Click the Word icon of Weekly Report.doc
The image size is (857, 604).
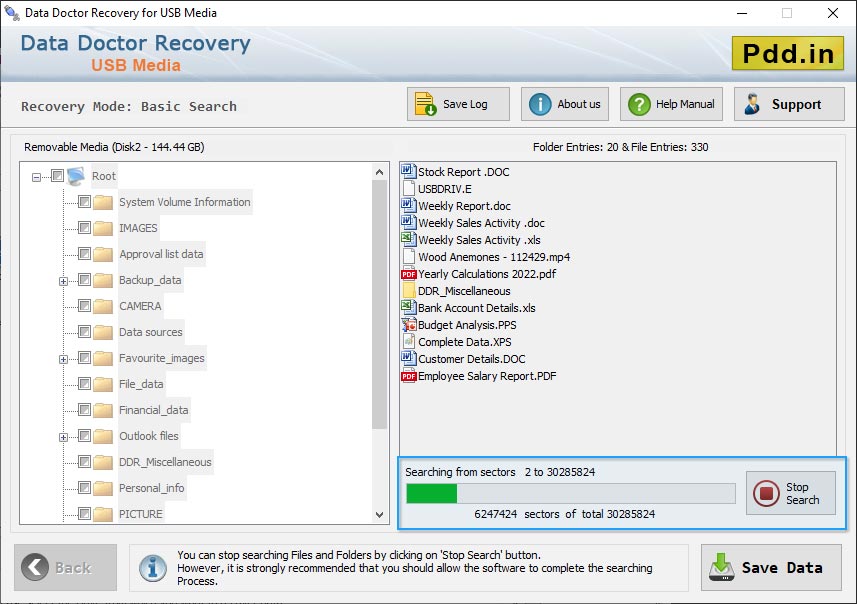408,206
